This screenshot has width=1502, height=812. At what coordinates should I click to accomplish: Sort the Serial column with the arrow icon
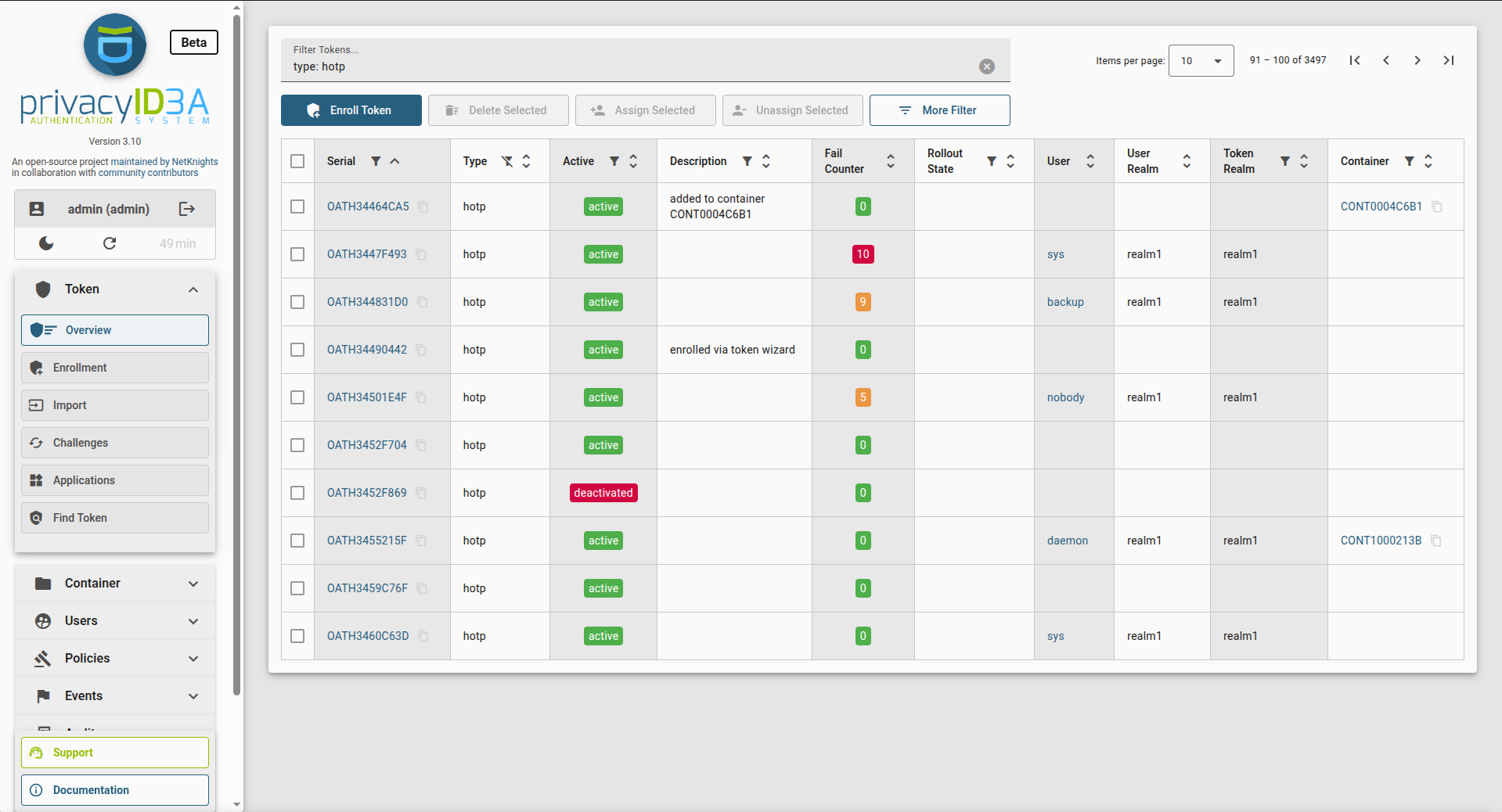click(x=394, y=161)
